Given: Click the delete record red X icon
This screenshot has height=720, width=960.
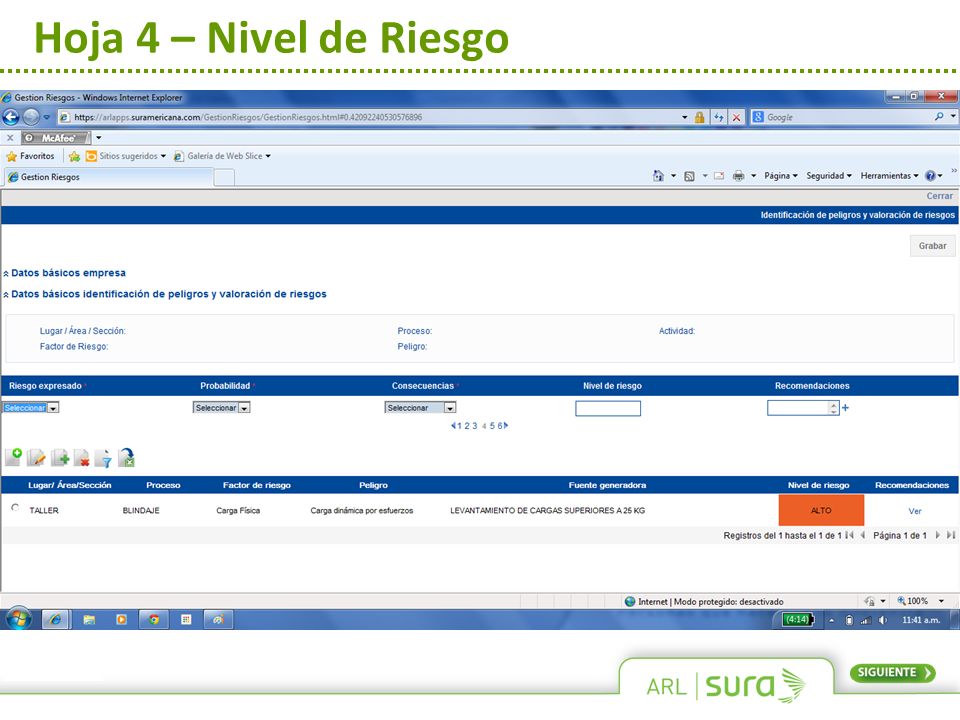Looking at the screenshot, I should 82,457.
